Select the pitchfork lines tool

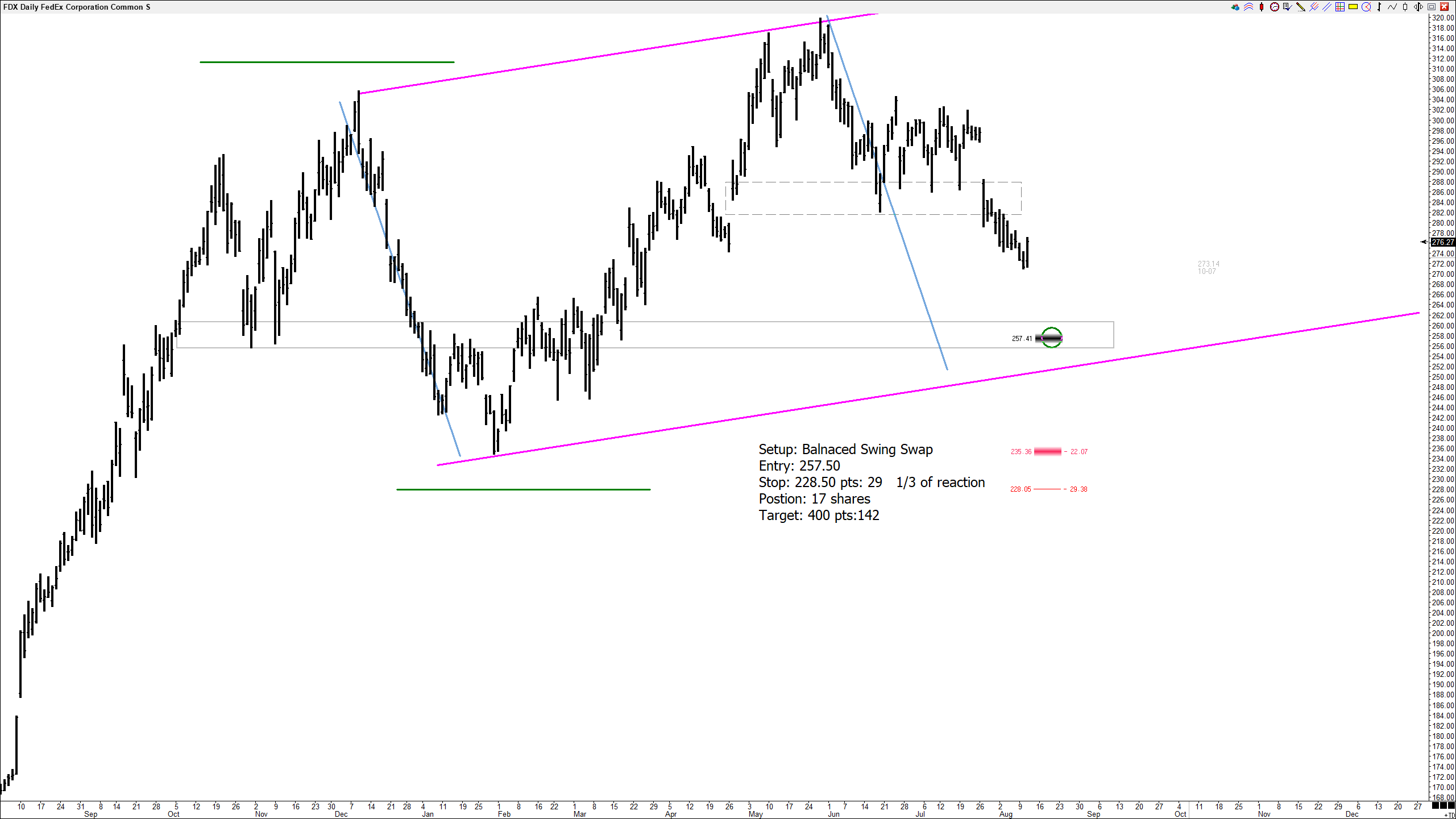pos(1314,7)
